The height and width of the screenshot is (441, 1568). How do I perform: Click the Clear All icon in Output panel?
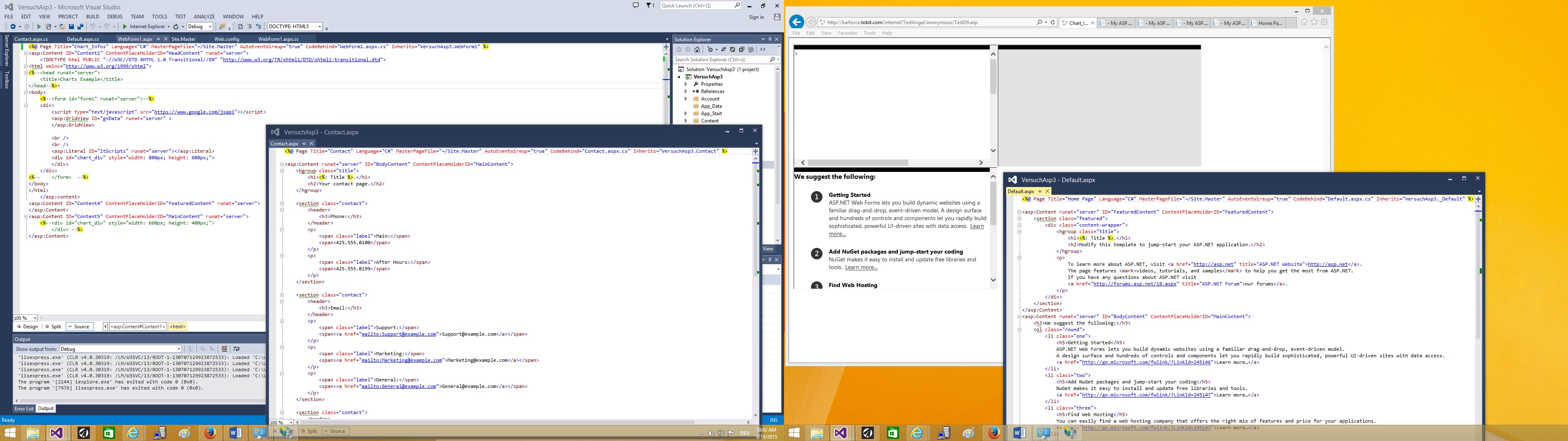point(225,349)
